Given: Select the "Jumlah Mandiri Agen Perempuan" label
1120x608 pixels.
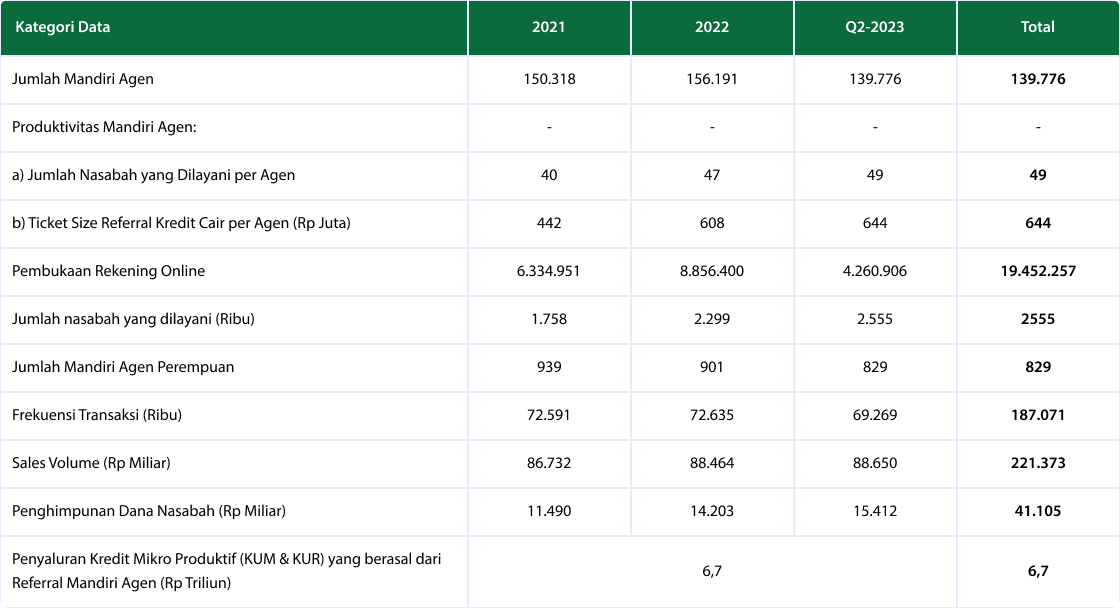Looking at the screenshot, I should [x=123, y=367].
